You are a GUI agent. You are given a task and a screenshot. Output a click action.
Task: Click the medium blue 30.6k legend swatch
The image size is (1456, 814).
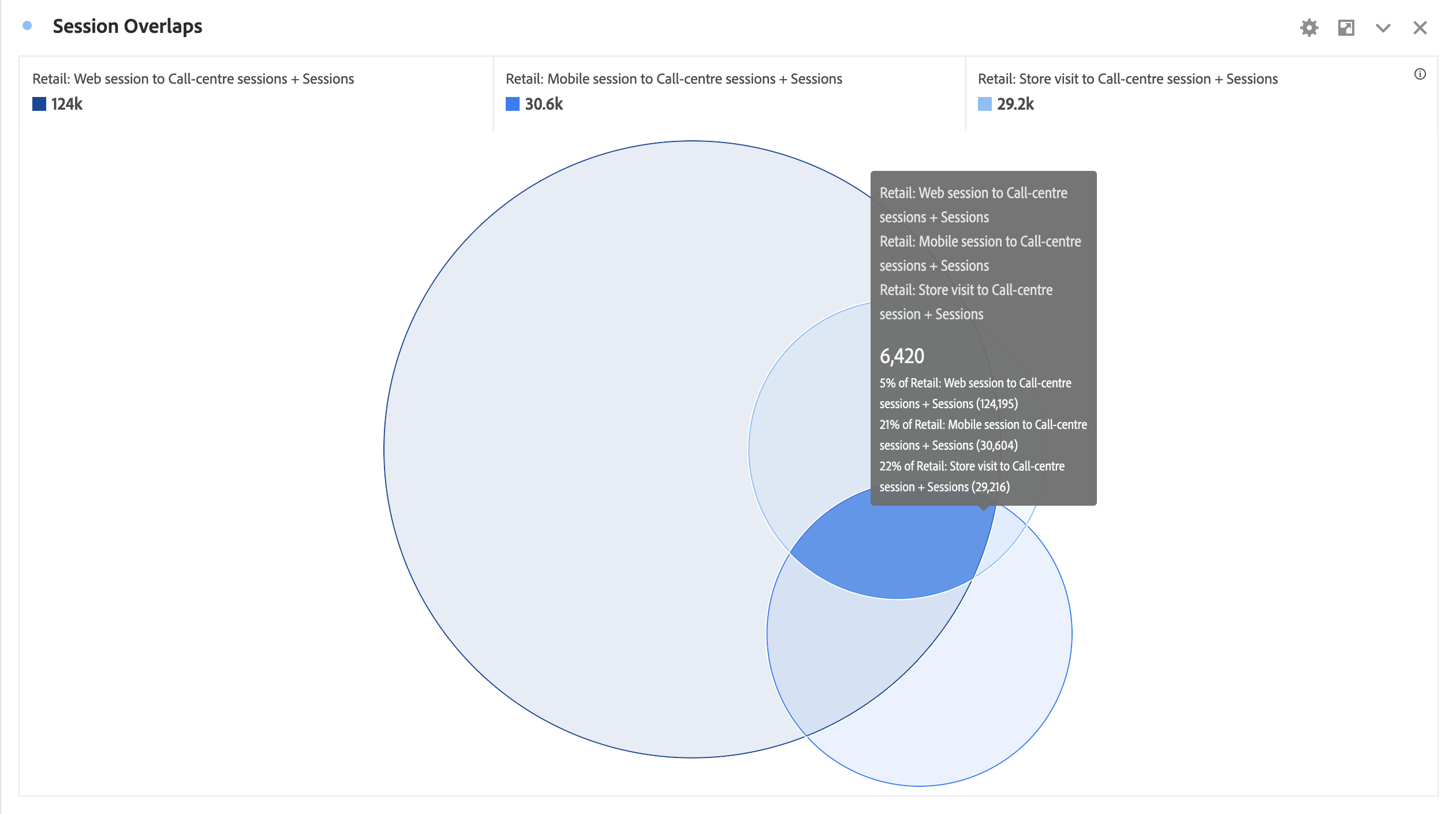coord(513,104)
